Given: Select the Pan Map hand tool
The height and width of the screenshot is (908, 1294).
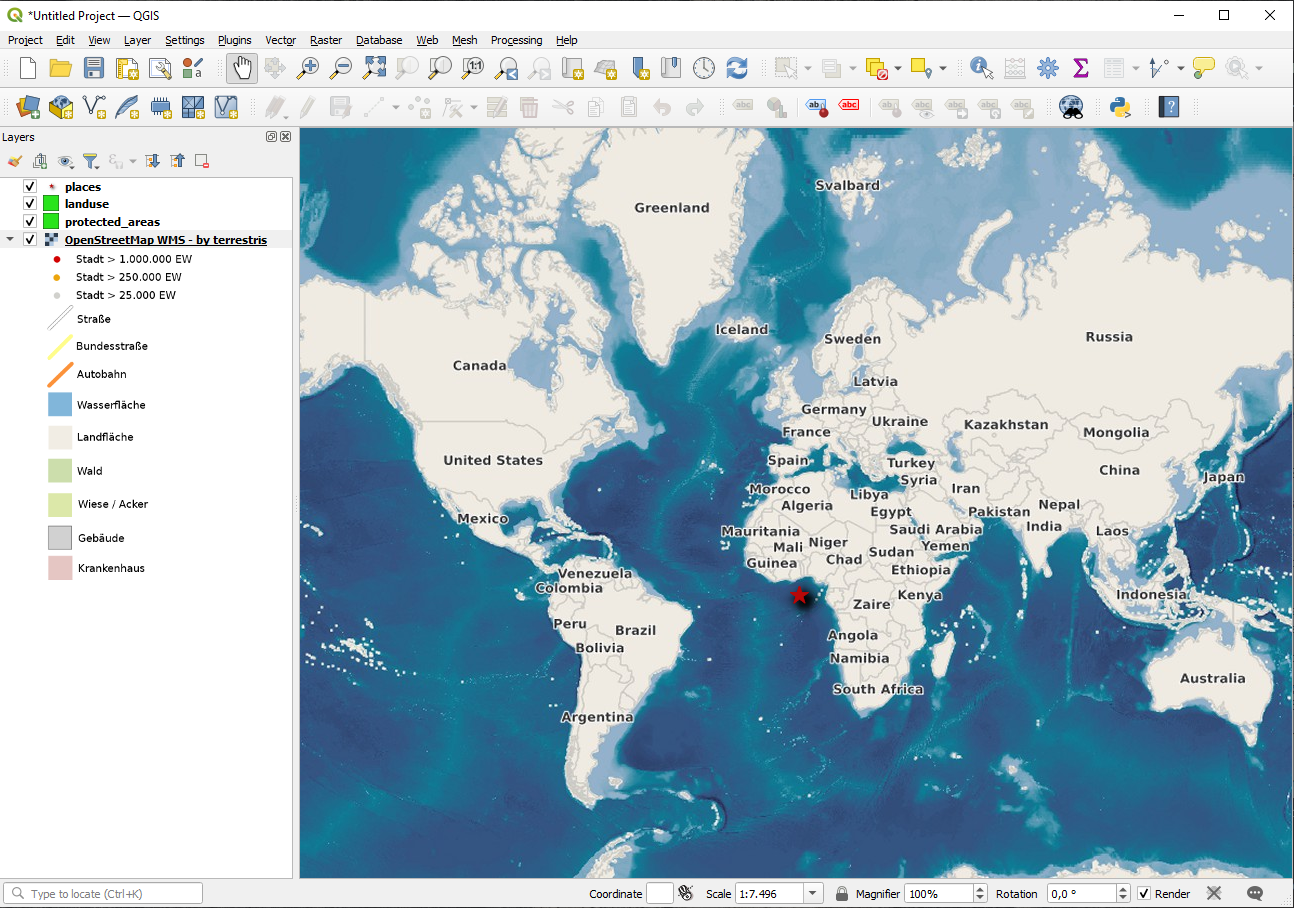Looking at the screenshot, I should point(241,68).
